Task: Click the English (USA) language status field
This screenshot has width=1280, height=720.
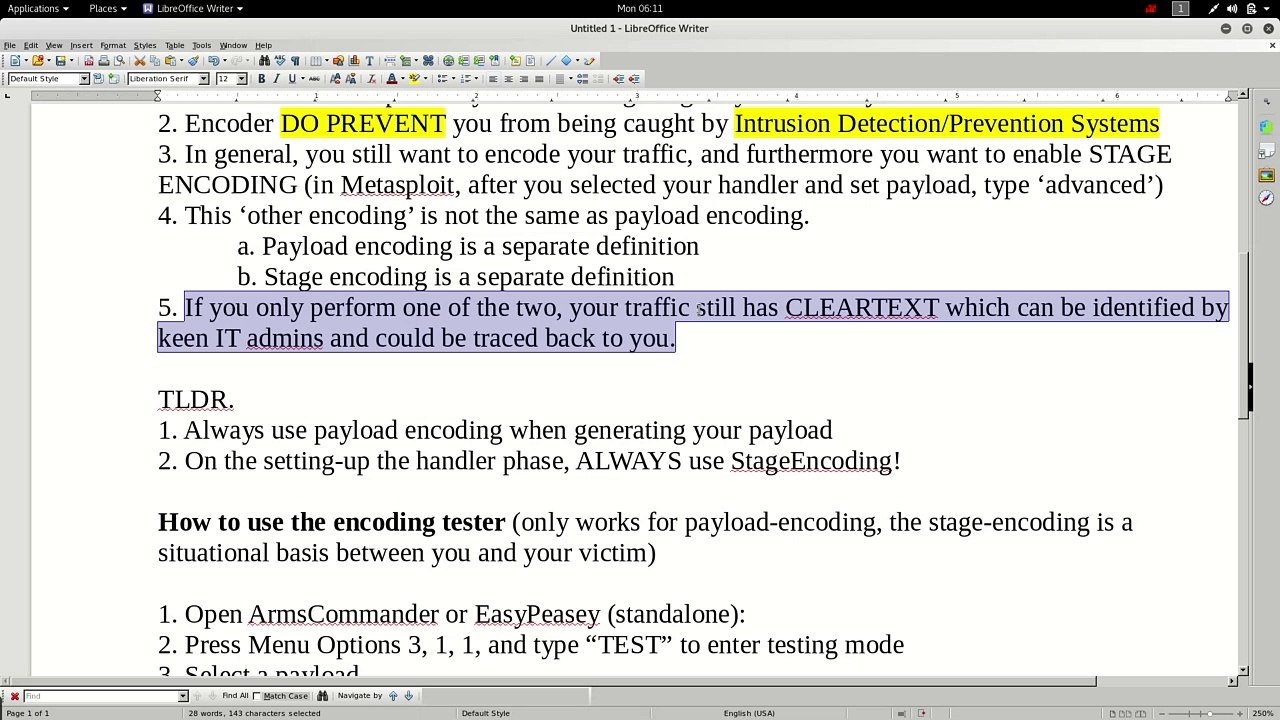Action: pyautogui.click(x=749, y=713)
